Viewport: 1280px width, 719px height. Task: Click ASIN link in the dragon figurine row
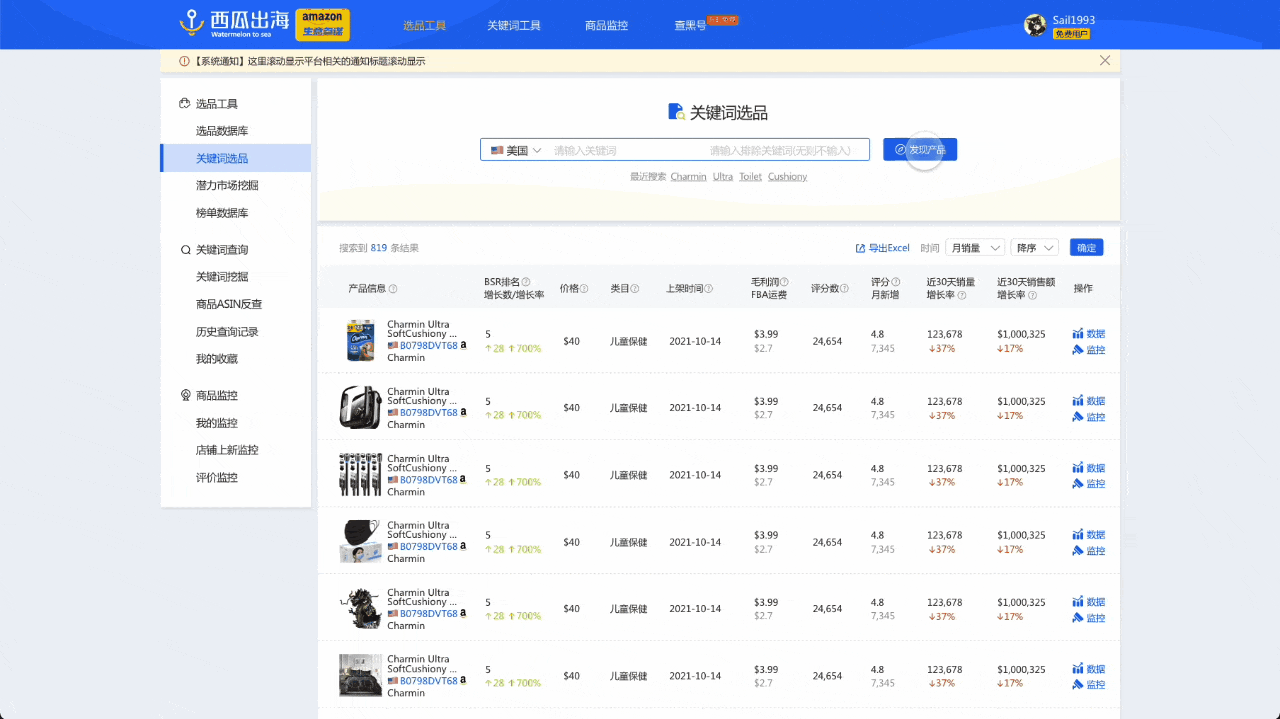(429, 614)
